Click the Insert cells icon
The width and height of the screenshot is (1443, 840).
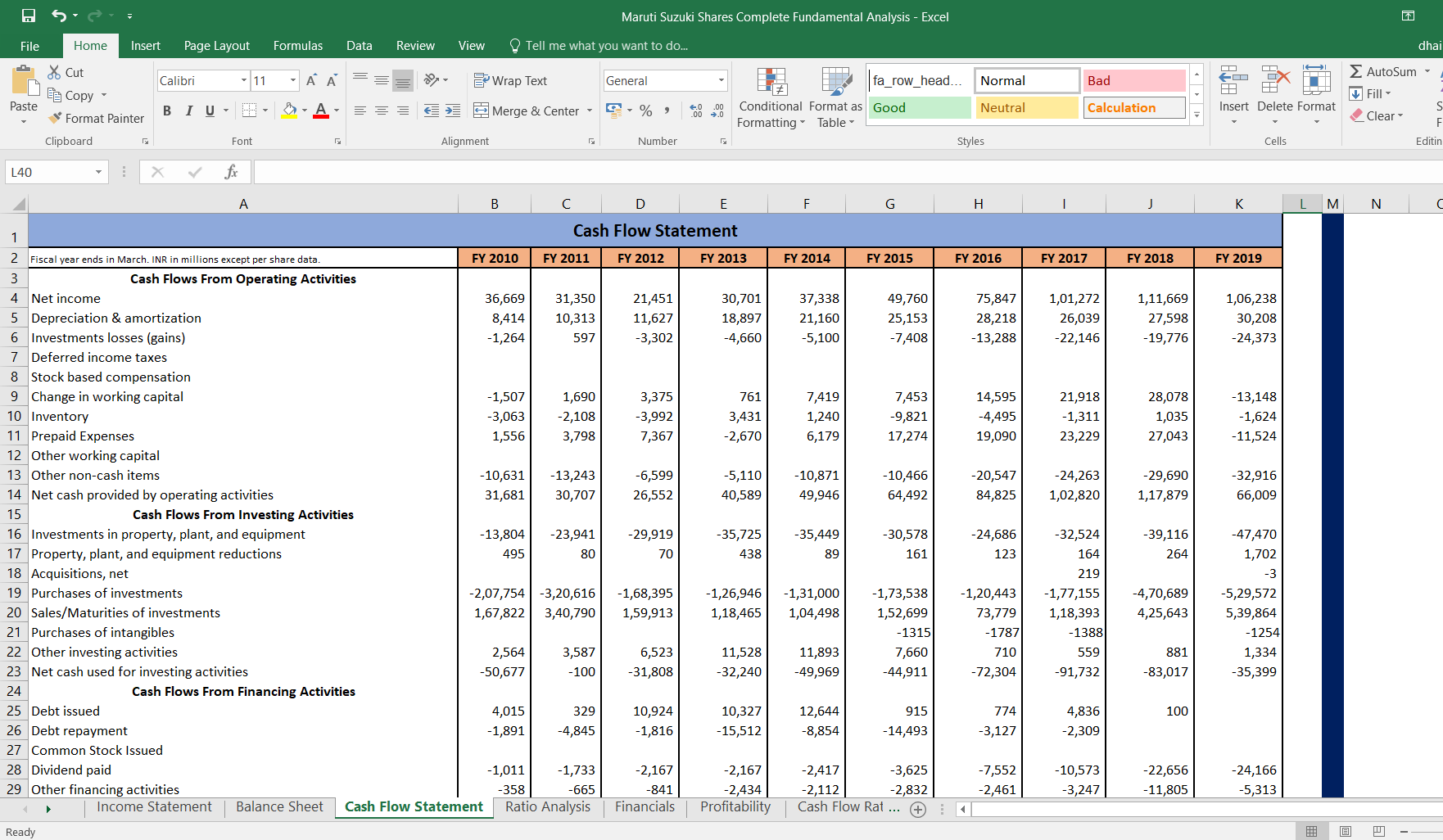1233,80
